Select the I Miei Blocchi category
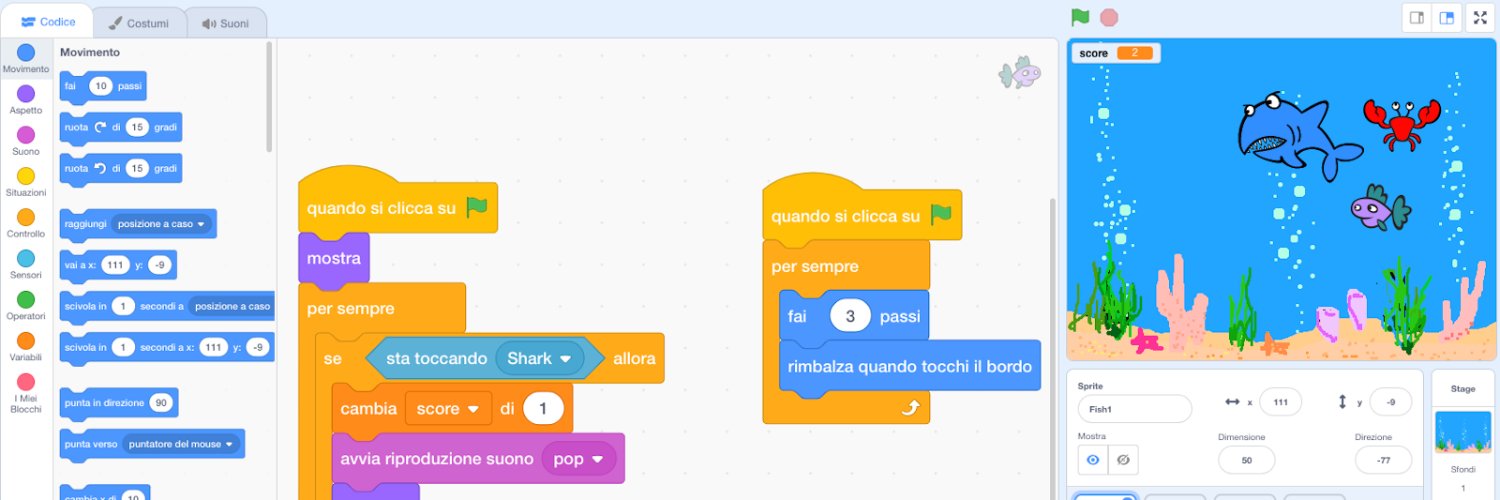Viewport: 1500px width, 500px height. [26, 393]
